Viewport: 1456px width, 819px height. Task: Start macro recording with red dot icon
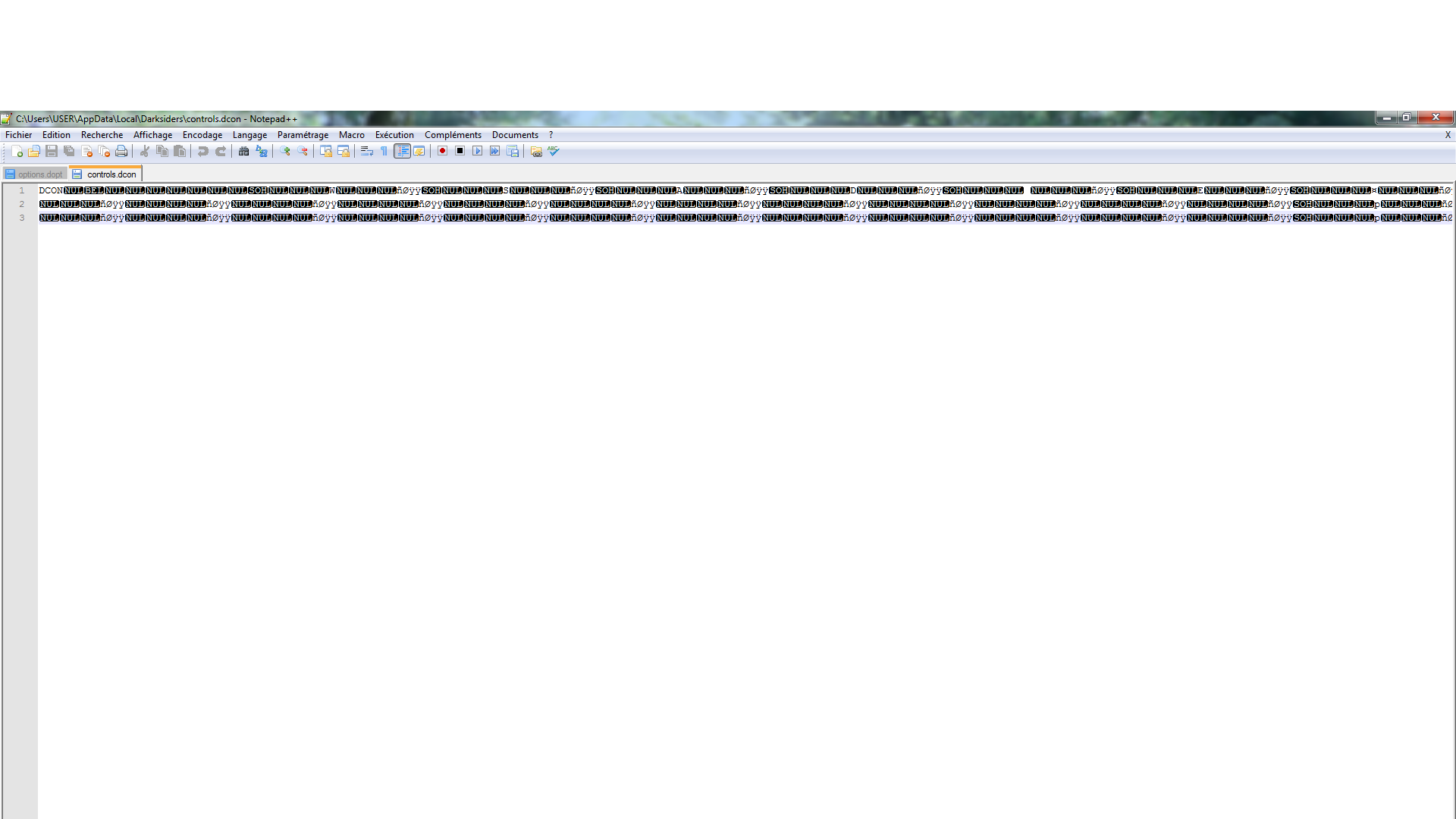pos(442,152)
